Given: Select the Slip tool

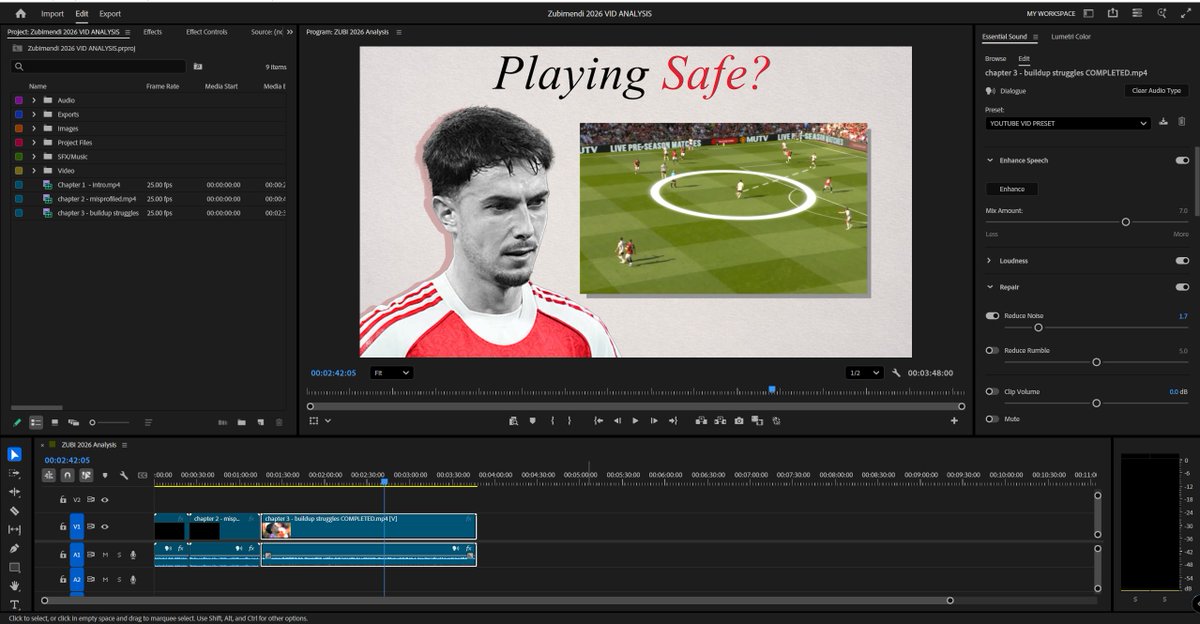Looking at the screenshot, I should point(14,529).
